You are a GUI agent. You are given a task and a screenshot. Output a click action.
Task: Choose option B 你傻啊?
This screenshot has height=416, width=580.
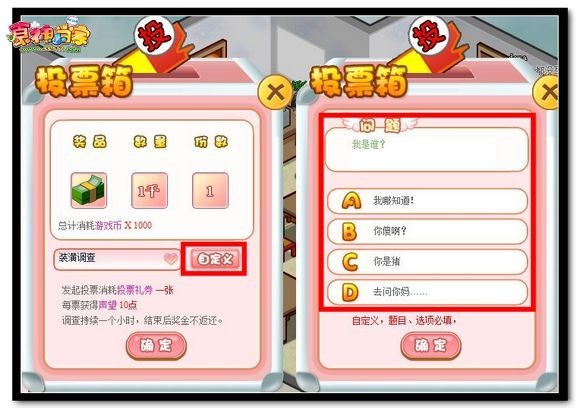tap(427, 231)
